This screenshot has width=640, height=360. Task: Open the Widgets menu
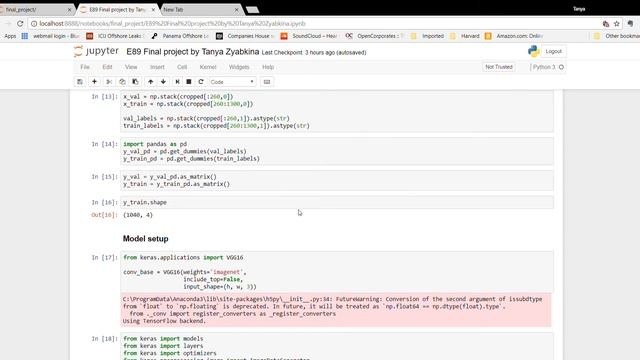coord(239,67)
